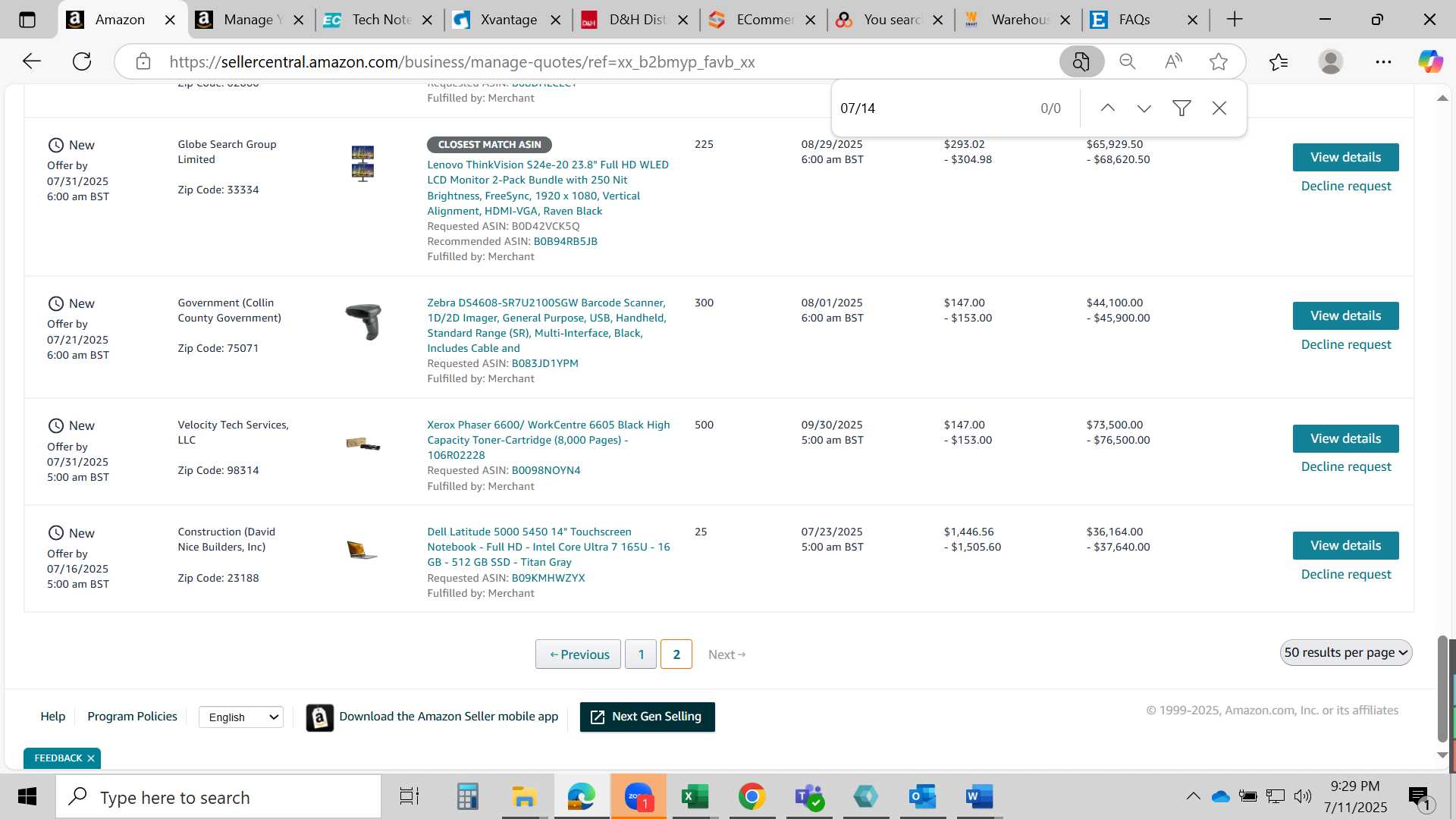This screenshot has height=819, width=1456.
Task: Click the find-on-page search icon in address bar
Action: [x=1081, y=61]
